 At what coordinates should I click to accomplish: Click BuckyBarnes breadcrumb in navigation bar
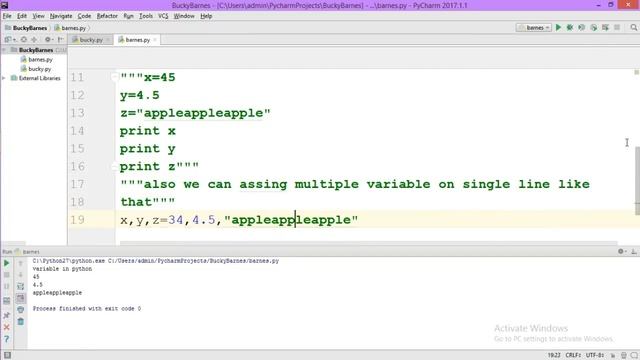[26, 28]
